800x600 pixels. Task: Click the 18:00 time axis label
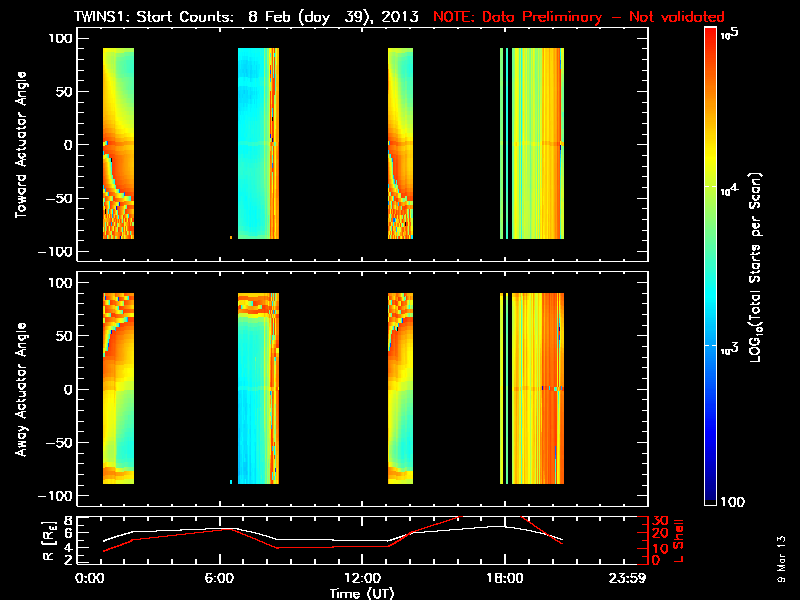point(505,579)
